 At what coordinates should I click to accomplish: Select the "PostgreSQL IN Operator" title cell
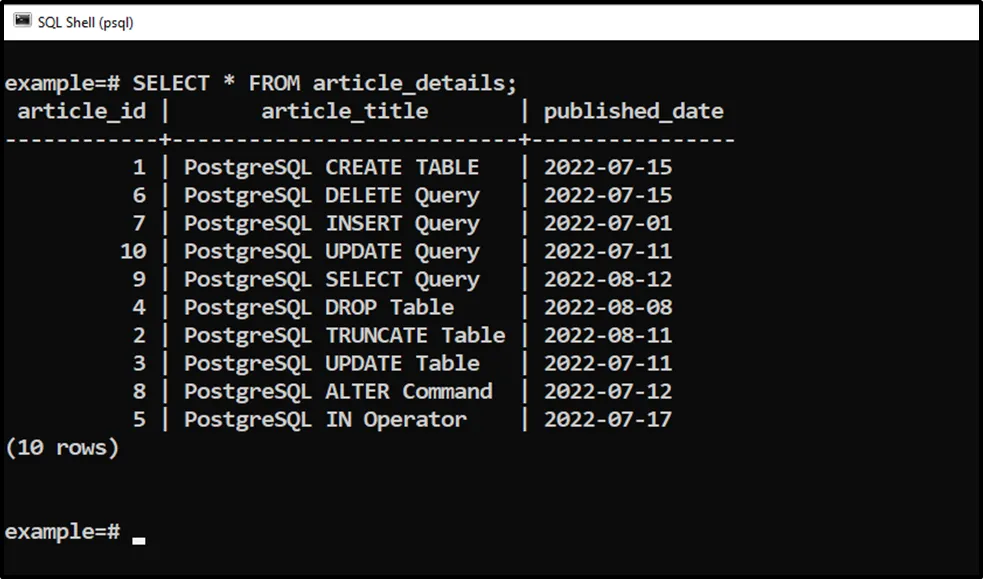click(325, 419)
